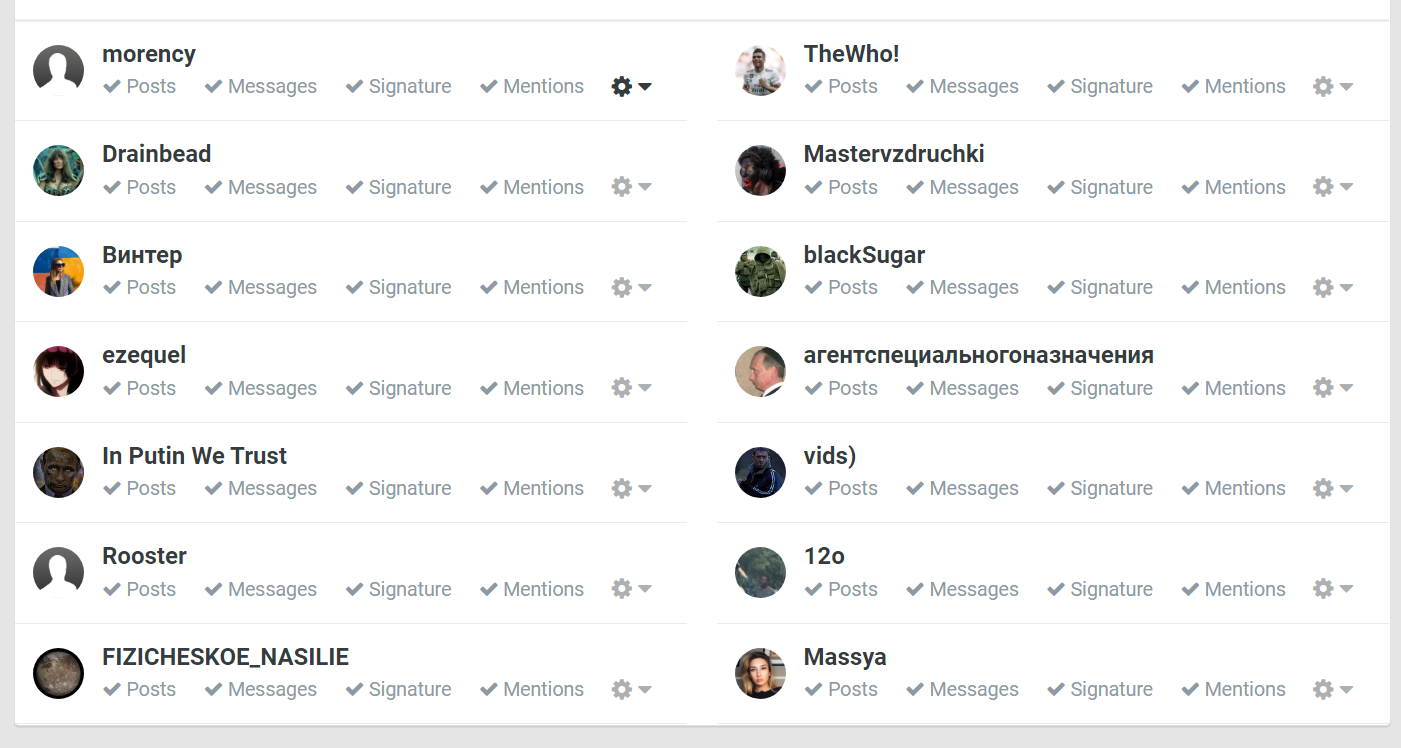
Task: View Винтер's avatar picture
Action: 58,271
